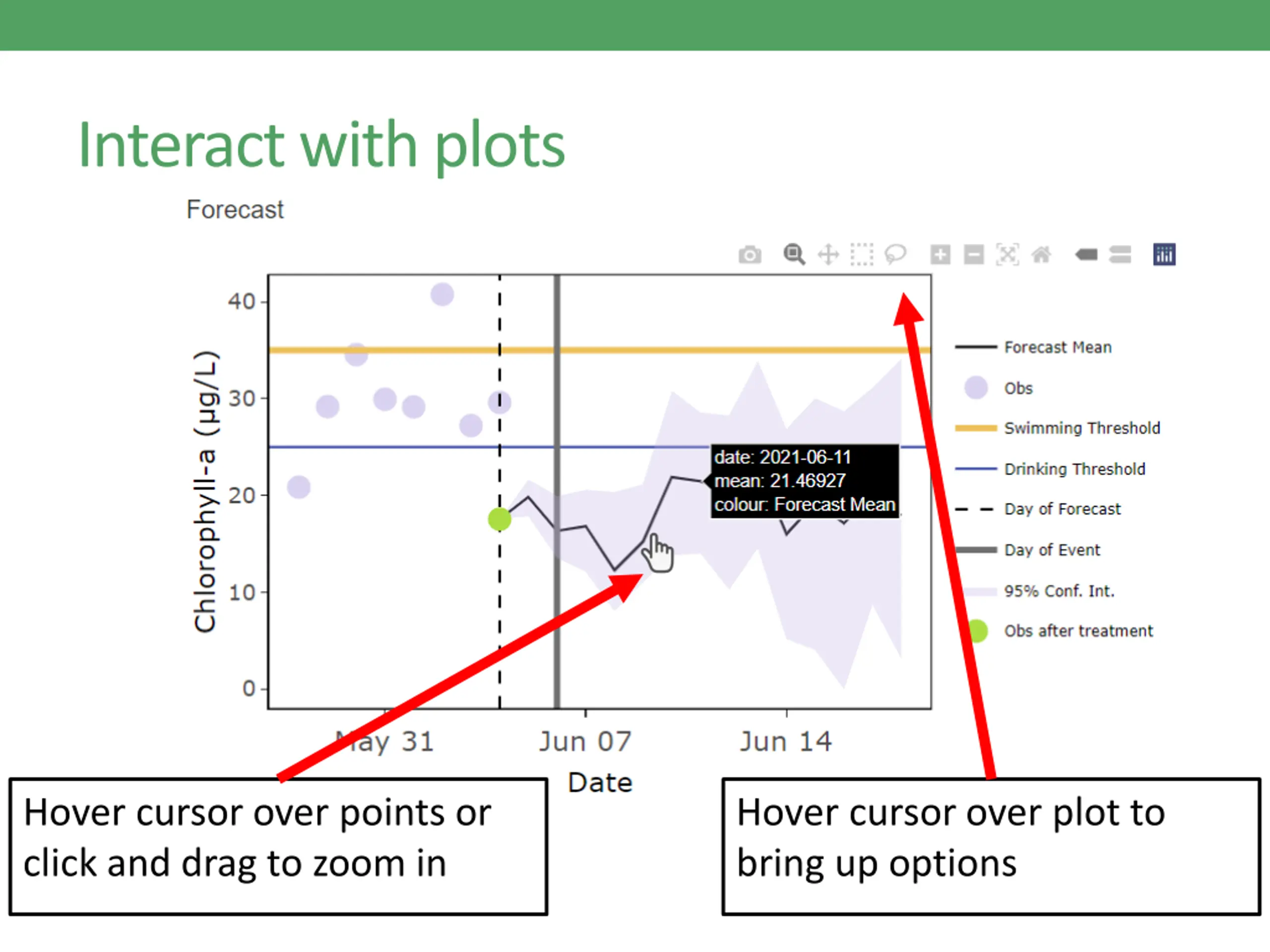
Task: Click the topmost Obs point above 40
Action: point(442,295)
